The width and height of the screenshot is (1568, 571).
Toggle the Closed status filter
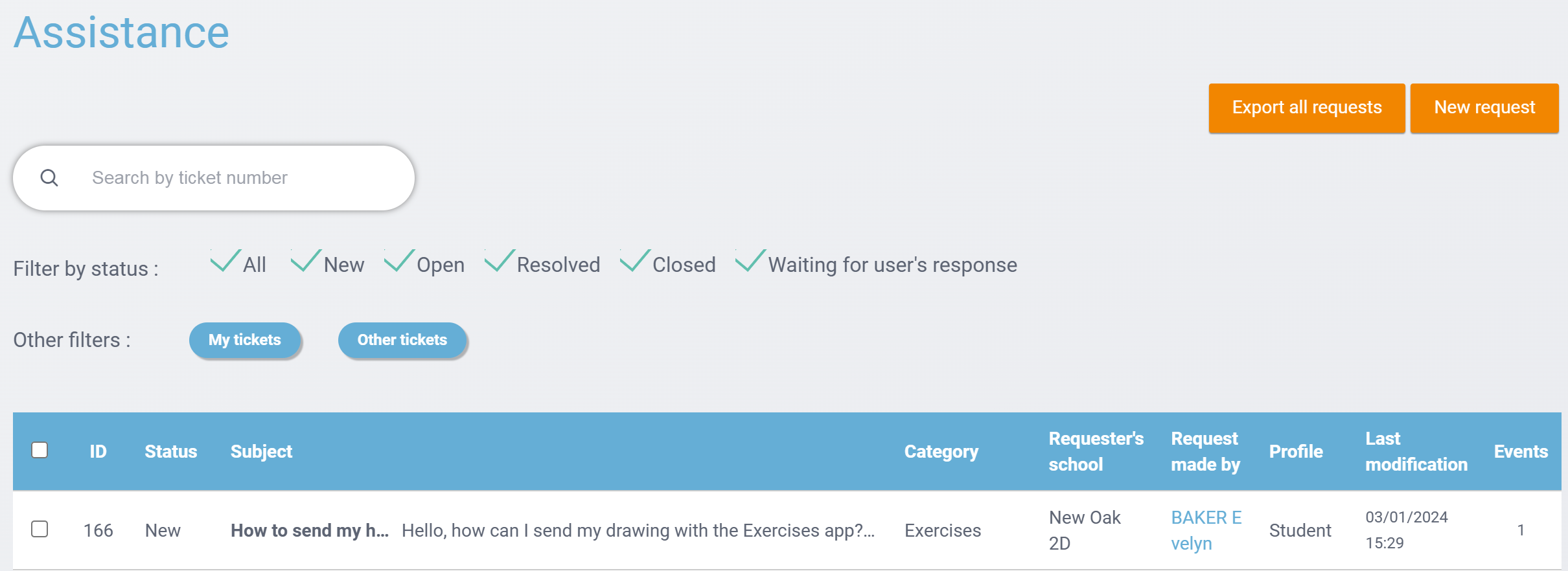(636, 262)
